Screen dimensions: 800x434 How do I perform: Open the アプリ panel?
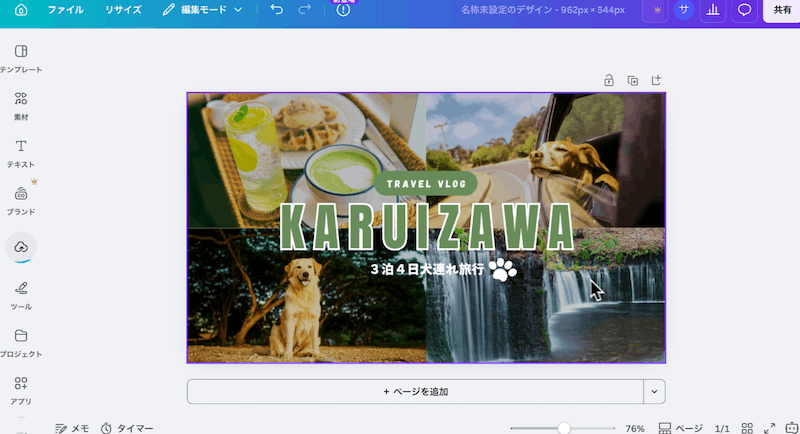tap(21, 391)
